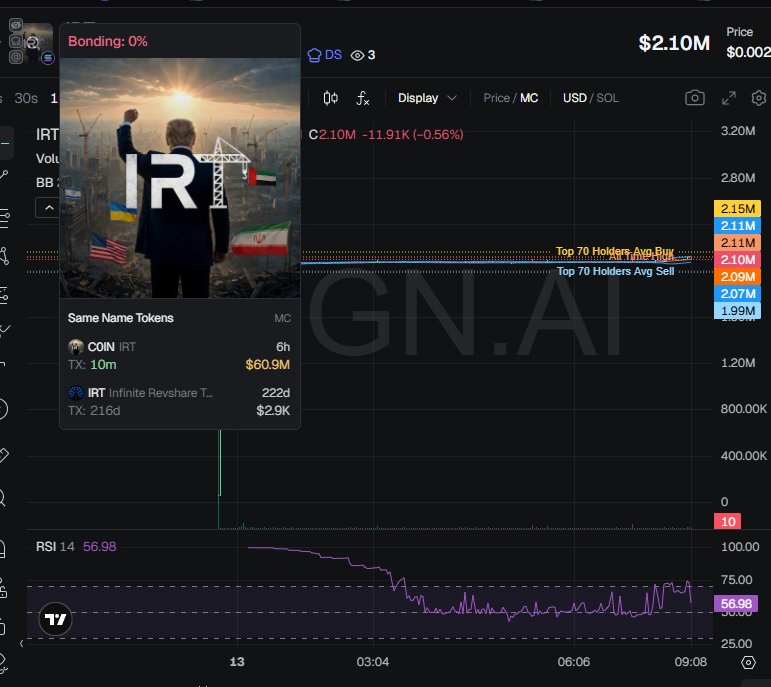Take a chart snapshot with camera icon

[x=694, y=98]
